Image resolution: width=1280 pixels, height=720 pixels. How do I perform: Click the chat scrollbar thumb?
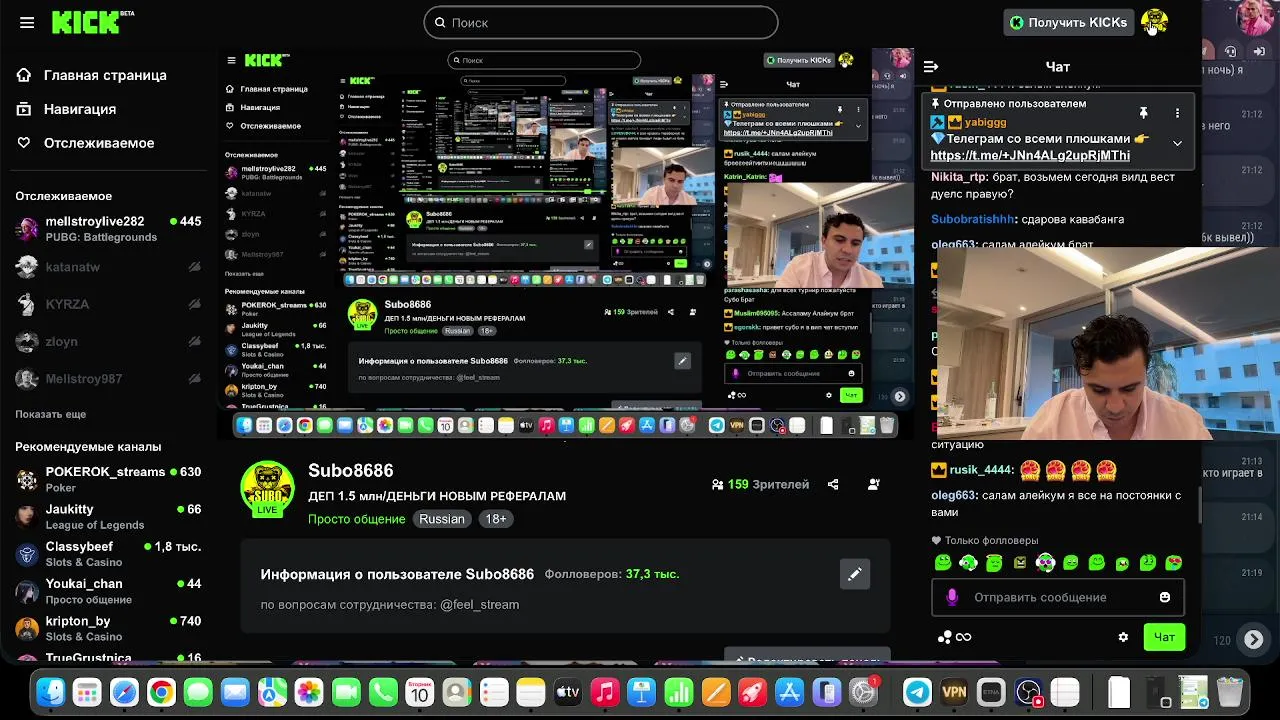click(1200, 504)
